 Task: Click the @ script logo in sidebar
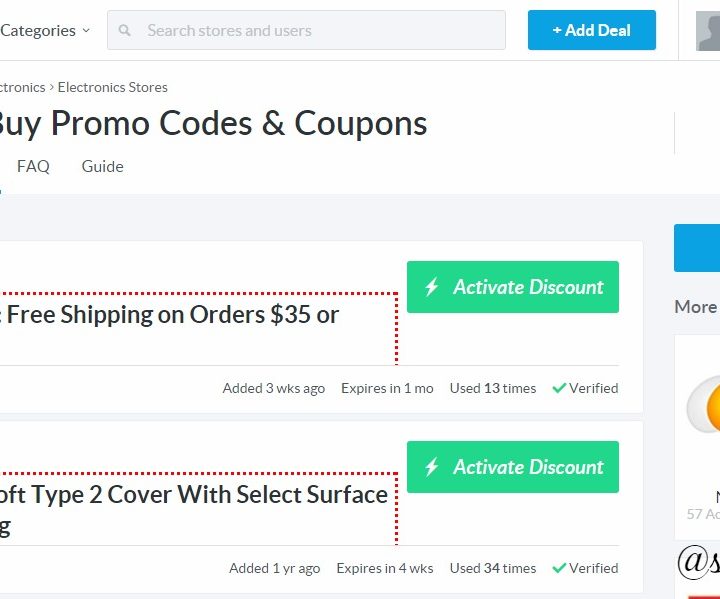pos(699,562)
